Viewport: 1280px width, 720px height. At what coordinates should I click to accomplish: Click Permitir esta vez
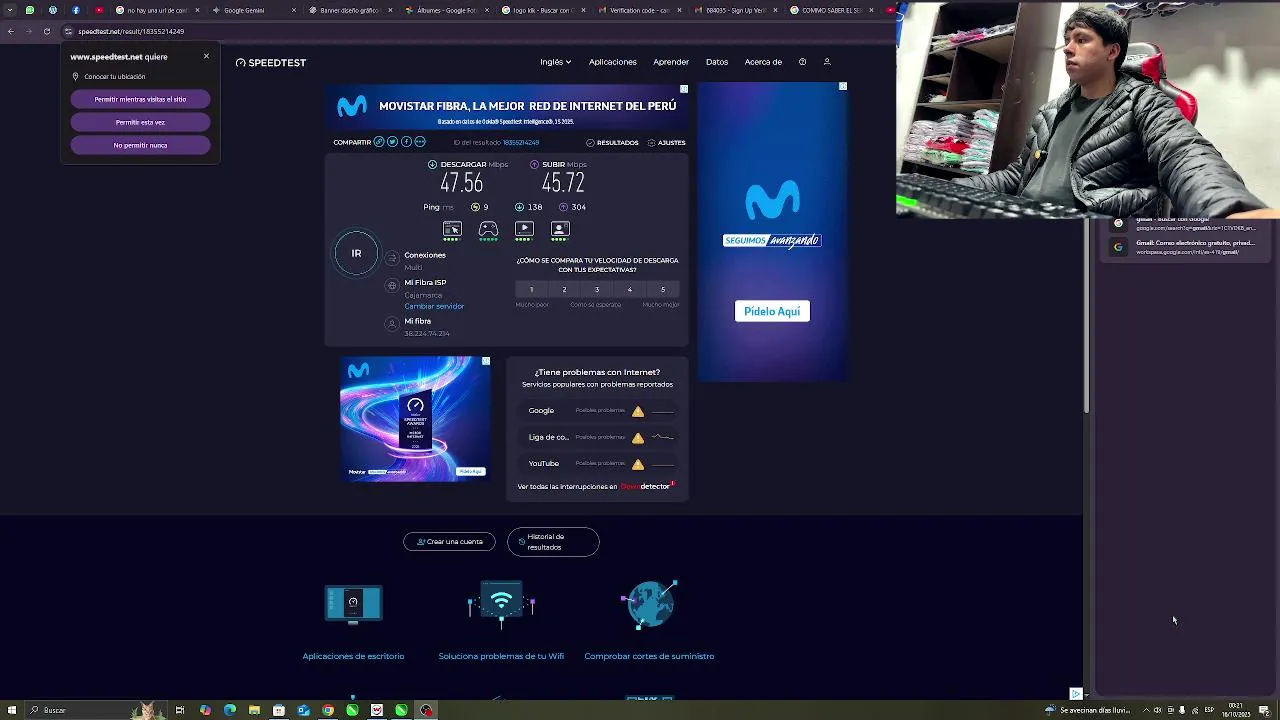tap(140, 122)
